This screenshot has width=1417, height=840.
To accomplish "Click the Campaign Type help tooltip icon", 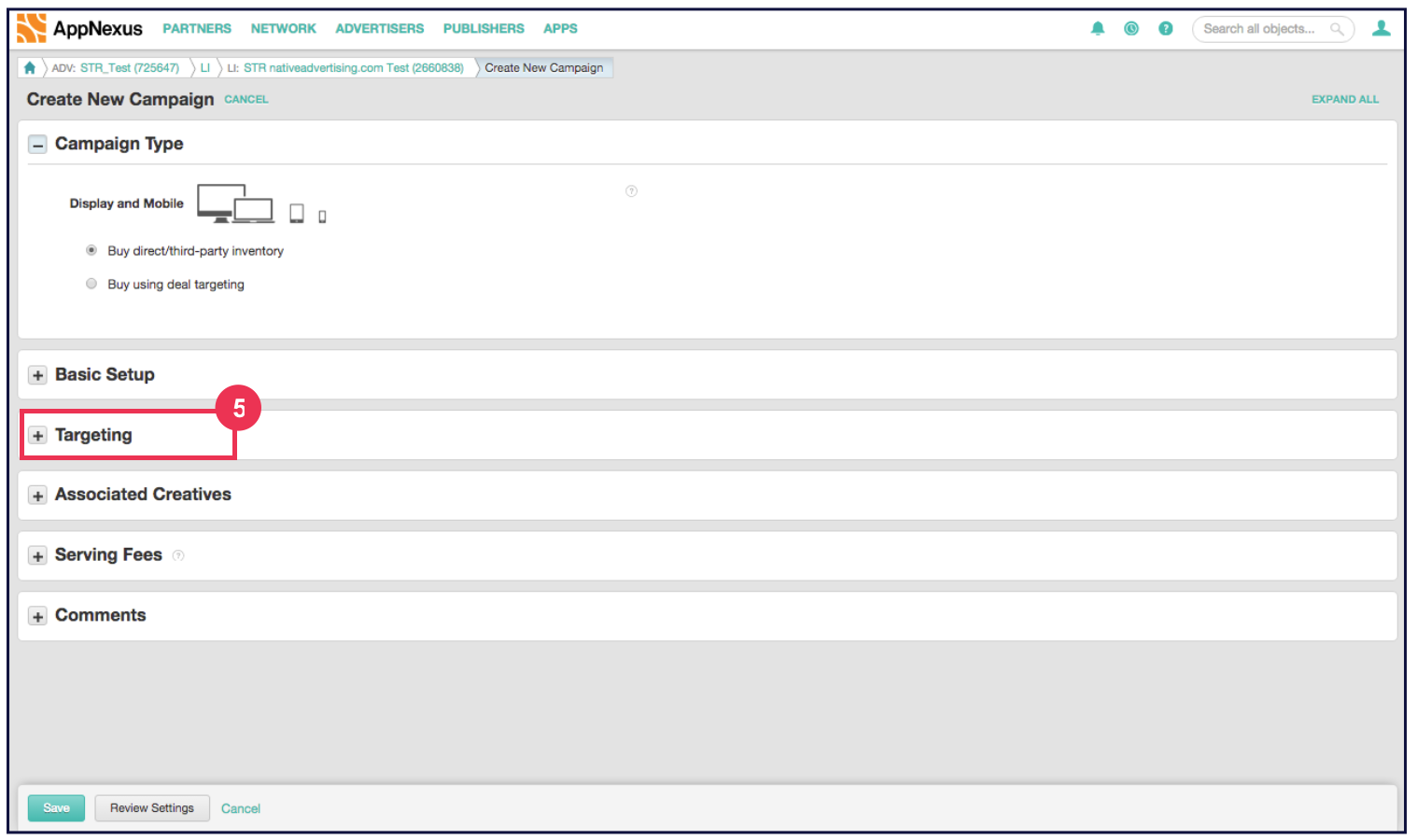I will click(631, 191).
